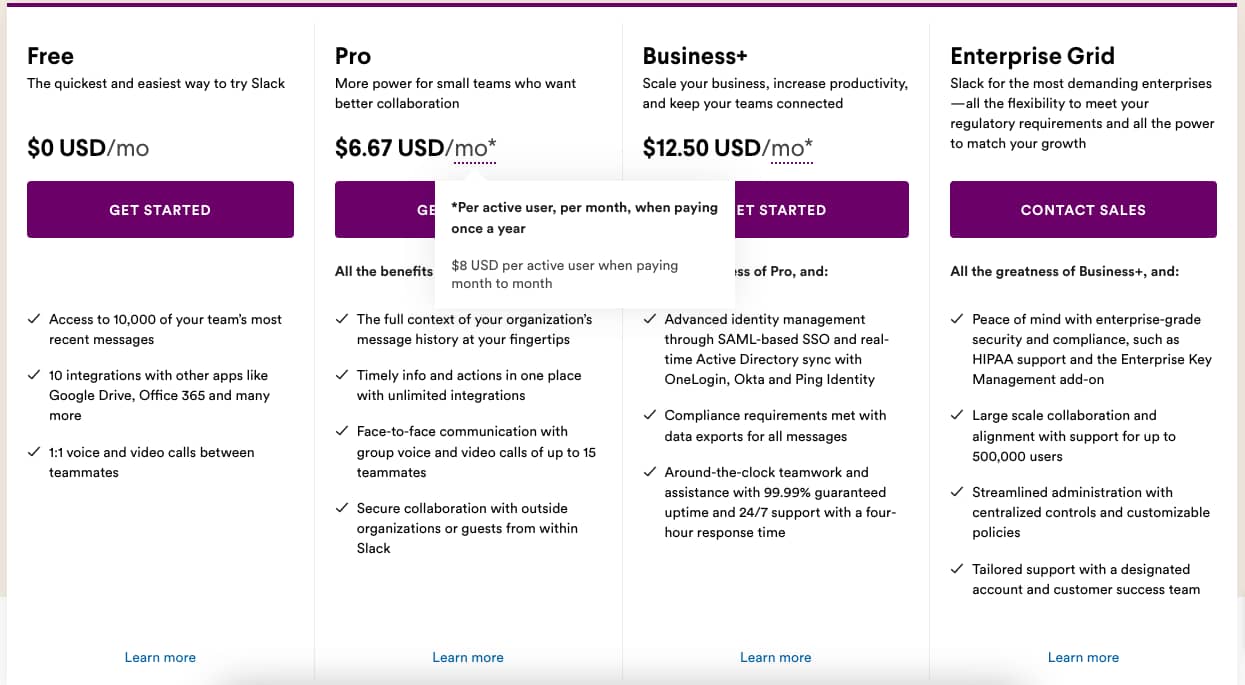Click the checkmark beside 'Access to 10,000' messages feature
The image size is (1245, 685).
33,319
